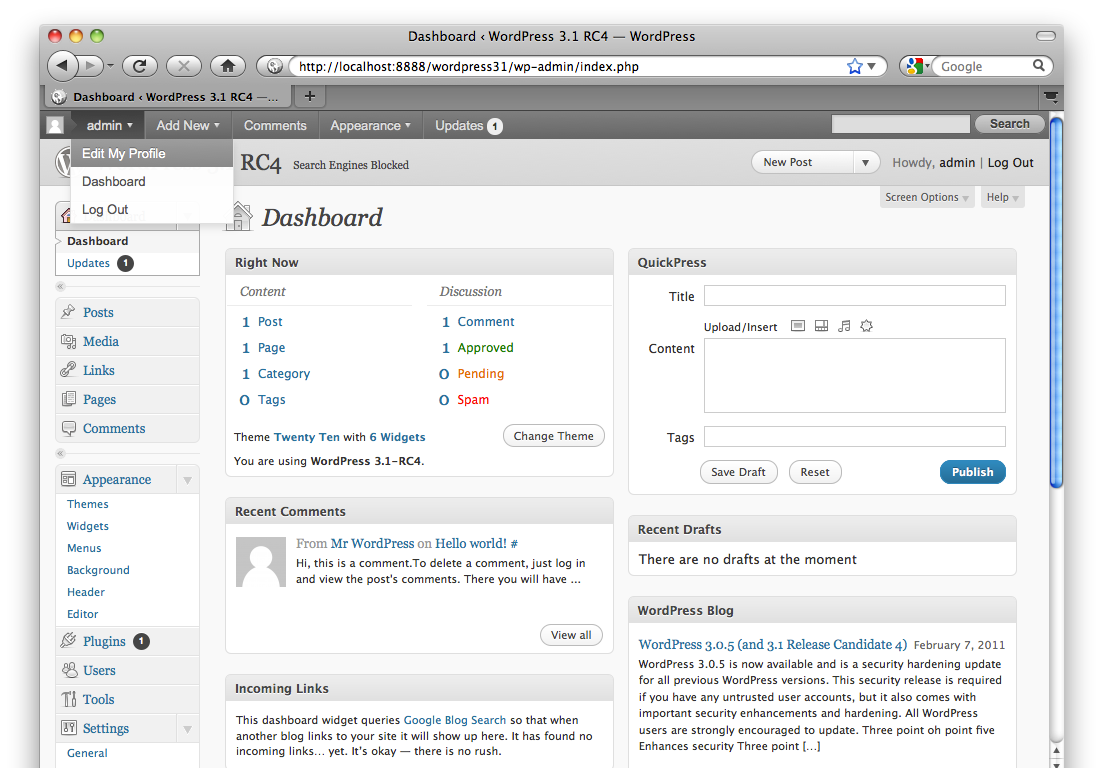The width and height of the screenshot is (1104, 768).
Task: Expand Screen Options panel
Action: tap(927, 197)
